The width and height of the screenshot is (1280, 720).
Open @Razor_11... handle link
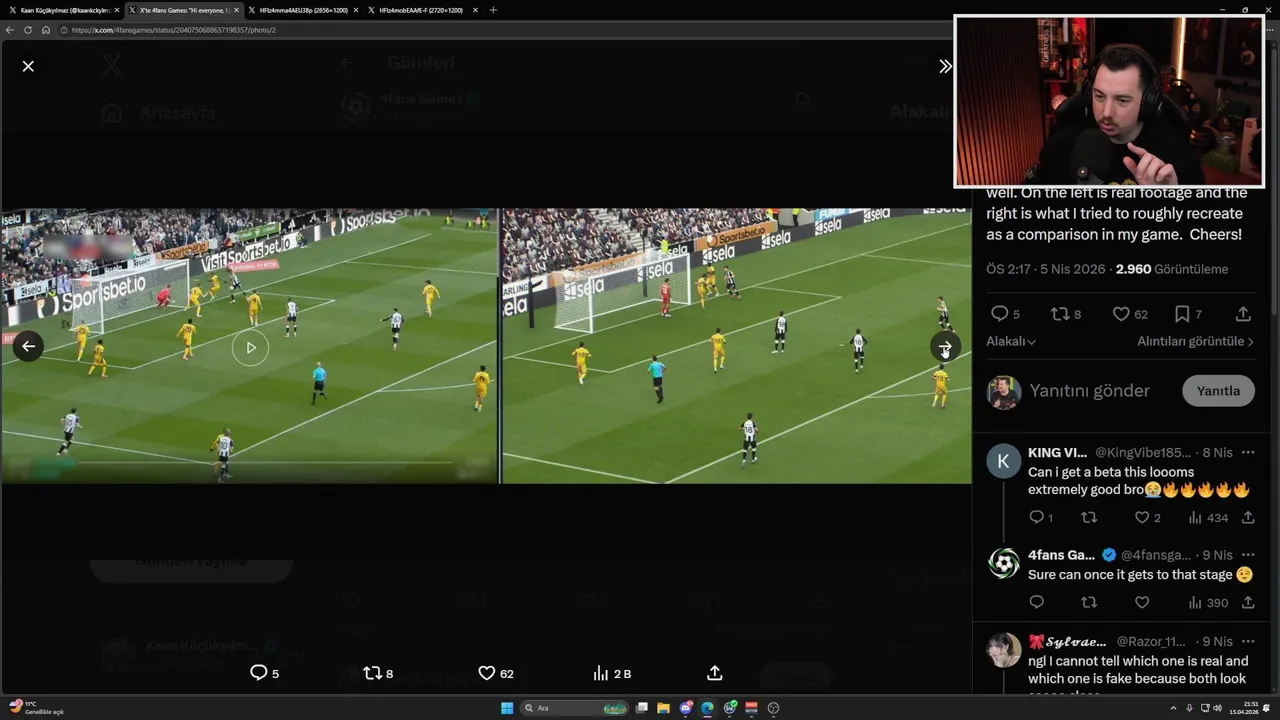pyautogui.click(x=1151, y=641)
